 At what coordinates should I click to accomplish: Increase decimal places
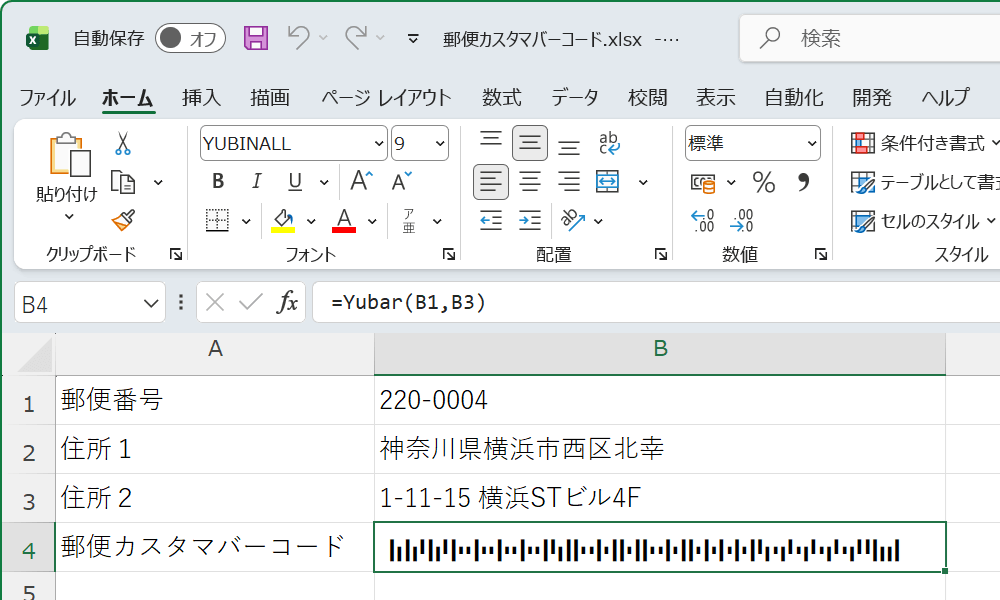point(702,221)
